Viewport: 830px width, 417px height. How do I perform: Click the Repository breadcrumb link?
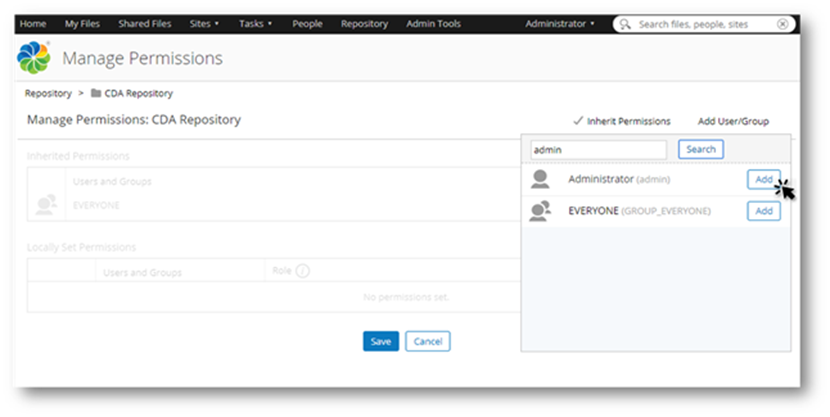tap(48, 93)
